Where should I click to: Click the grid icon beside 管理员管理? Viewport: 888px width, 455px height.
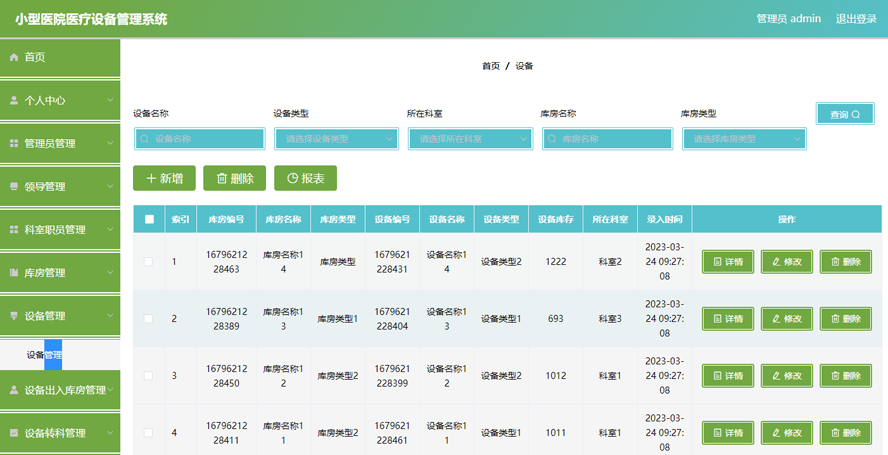tap(14, 143)
